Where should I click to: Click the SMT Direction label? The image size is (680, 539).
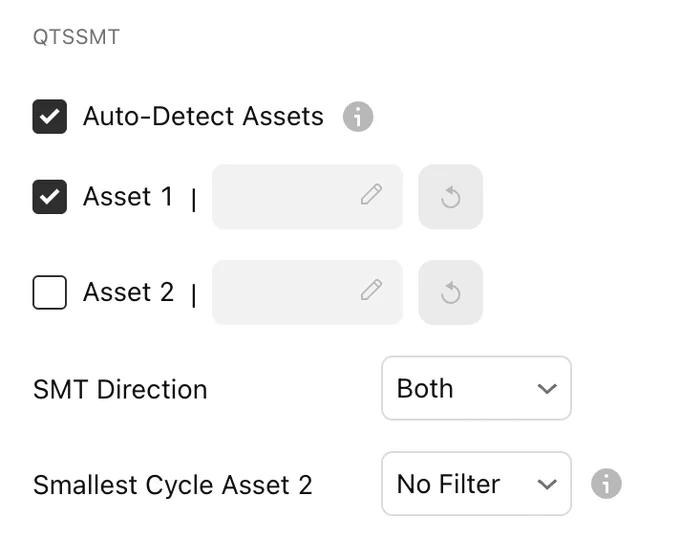(x=120, y=389)
